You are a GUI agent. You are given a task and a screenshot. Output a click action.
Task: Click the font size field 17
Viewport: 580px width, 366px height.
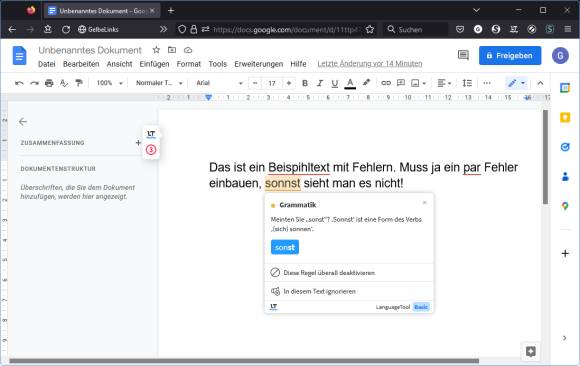272,83
